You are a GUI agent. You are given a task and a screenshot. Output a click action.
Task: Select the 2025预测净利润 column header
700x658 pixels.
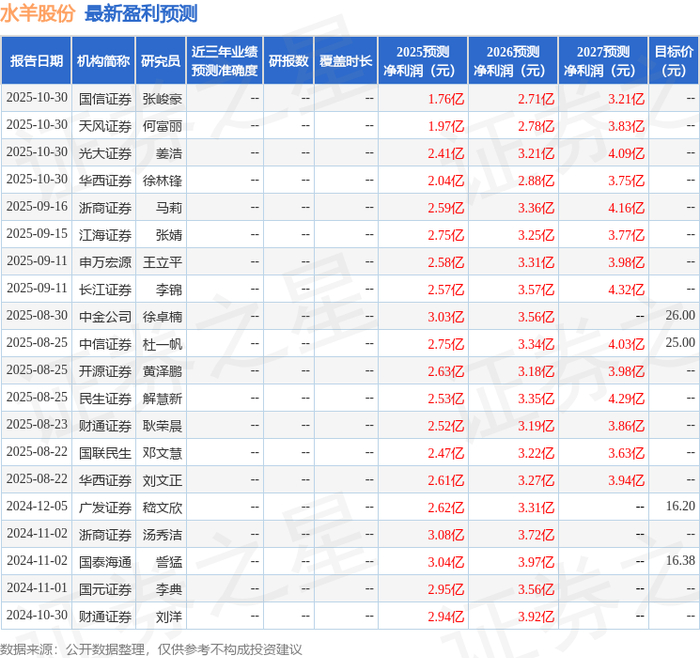click(423, 61)
